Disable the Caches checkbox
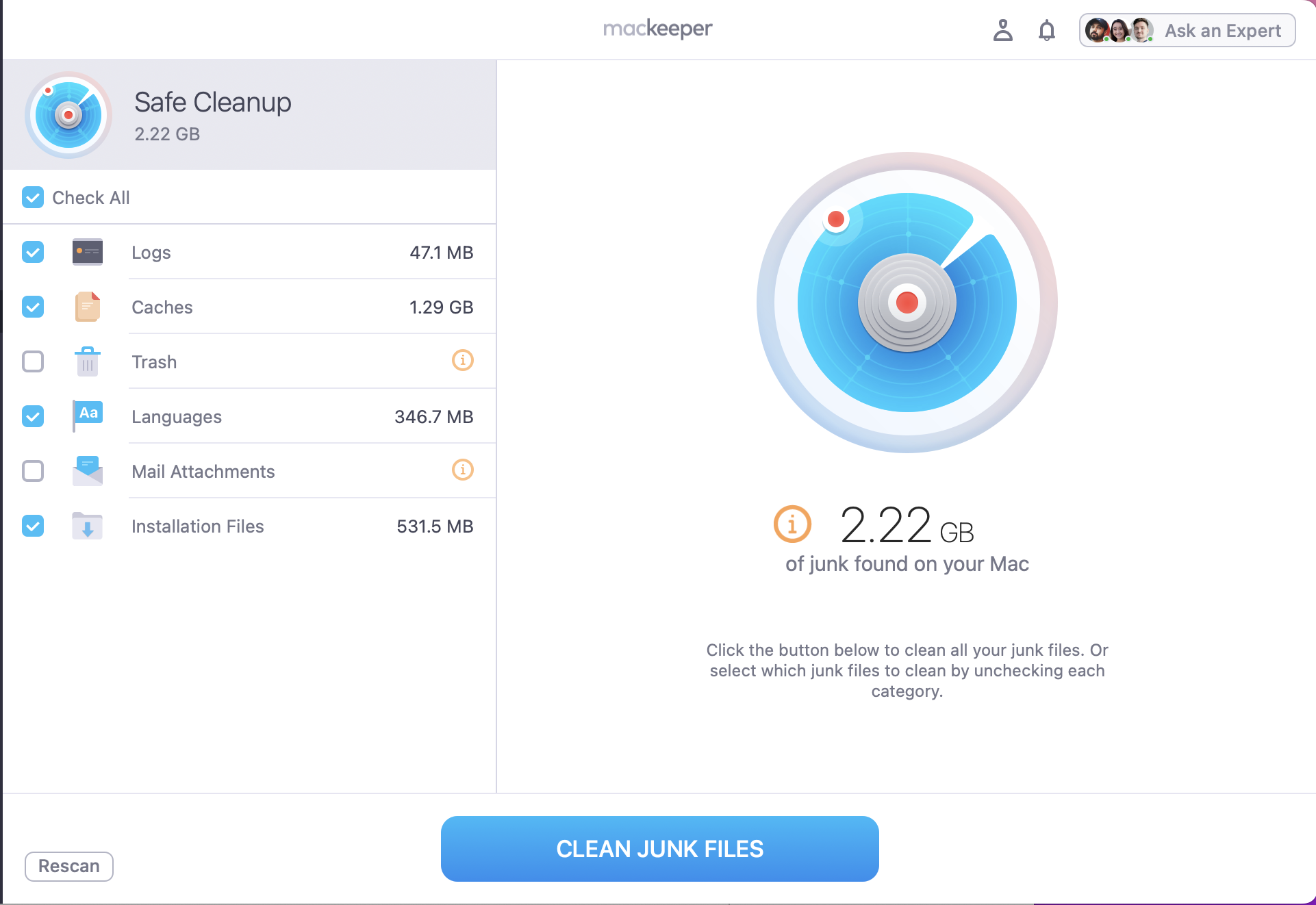The height and width of the screenshot is (905, 1316). [32, 307]
